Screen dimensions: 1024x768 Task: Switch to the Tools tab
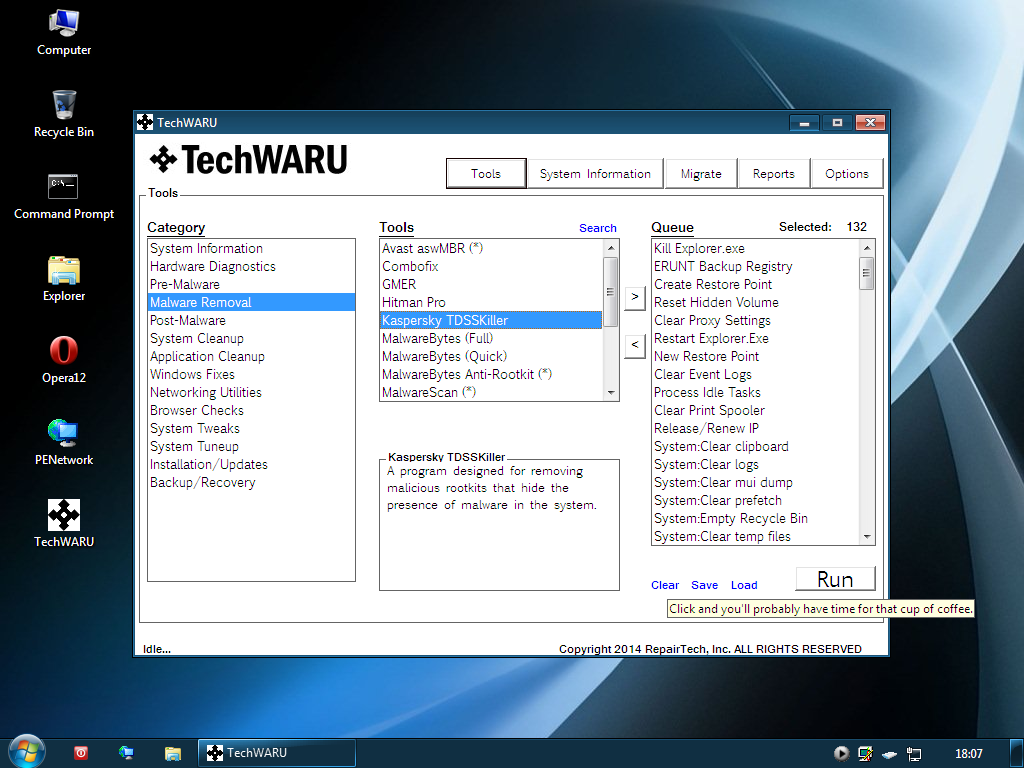[486, 174]
